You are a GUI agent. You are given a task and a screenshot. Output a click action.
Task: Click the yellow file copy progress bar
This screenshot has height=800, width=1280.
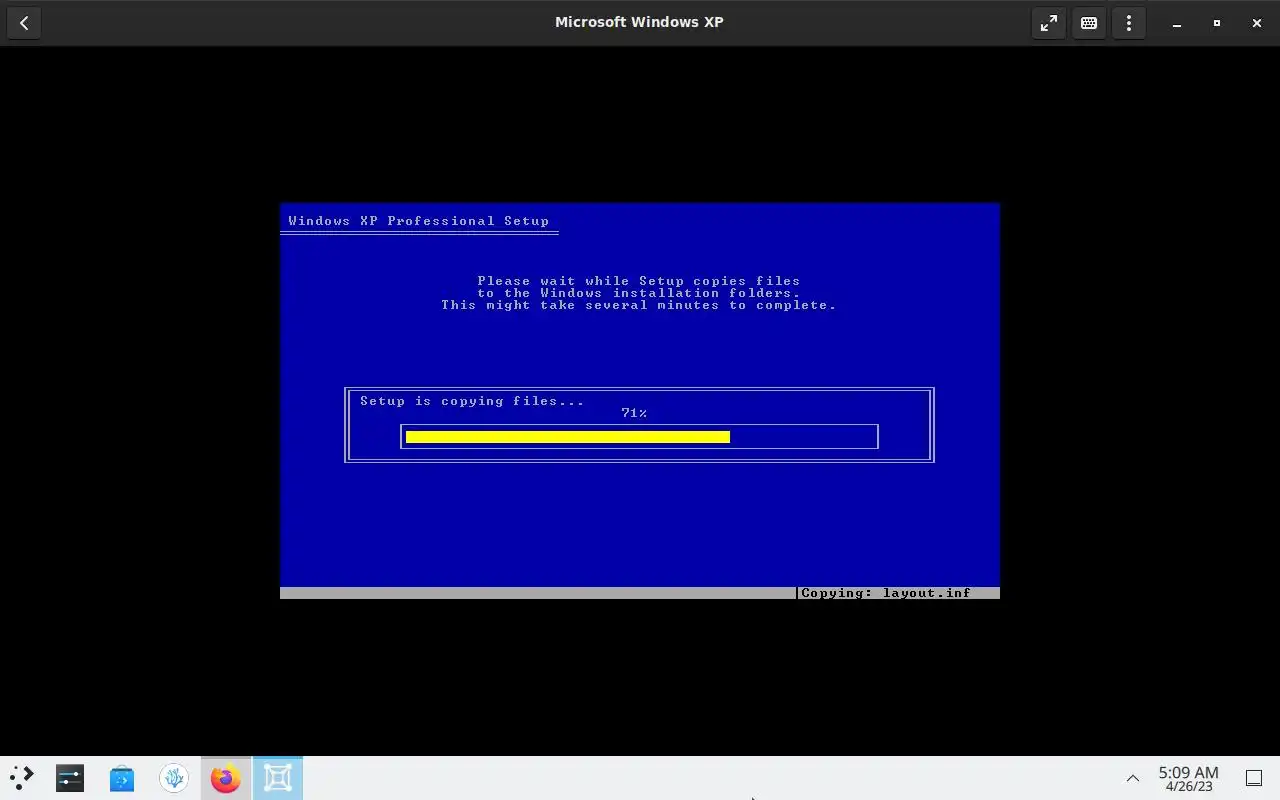tap(568, 437)
